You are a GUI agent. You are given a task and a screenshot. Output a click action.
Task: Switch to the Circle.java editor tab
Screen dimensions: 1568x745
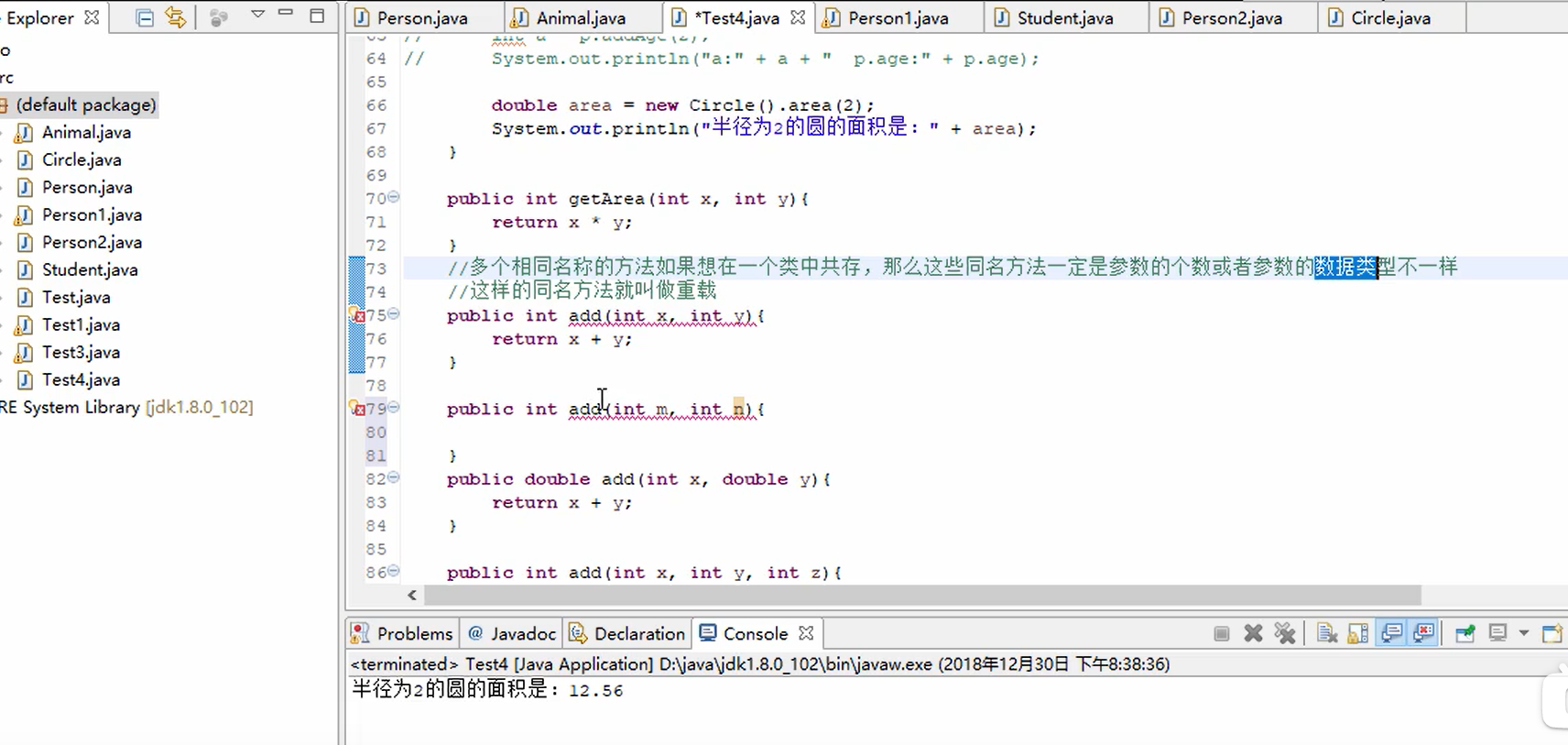click(1391, 18)
